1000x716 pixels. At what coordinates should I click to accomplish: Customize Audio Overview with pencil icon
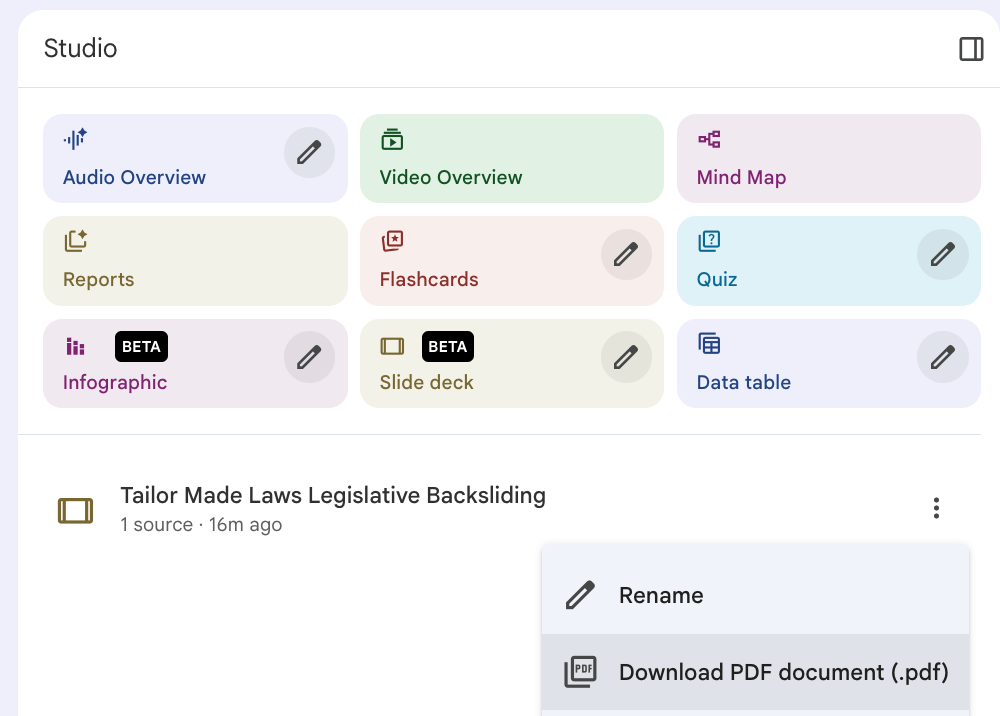(x=309, y=153)
